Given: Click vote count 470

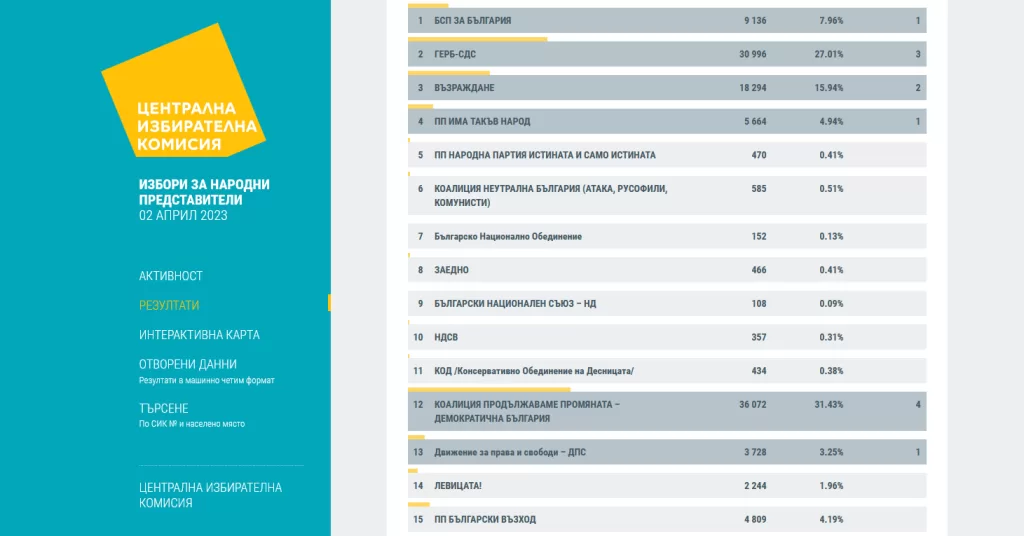Looking at the screenshot, I should coord(758,155).
